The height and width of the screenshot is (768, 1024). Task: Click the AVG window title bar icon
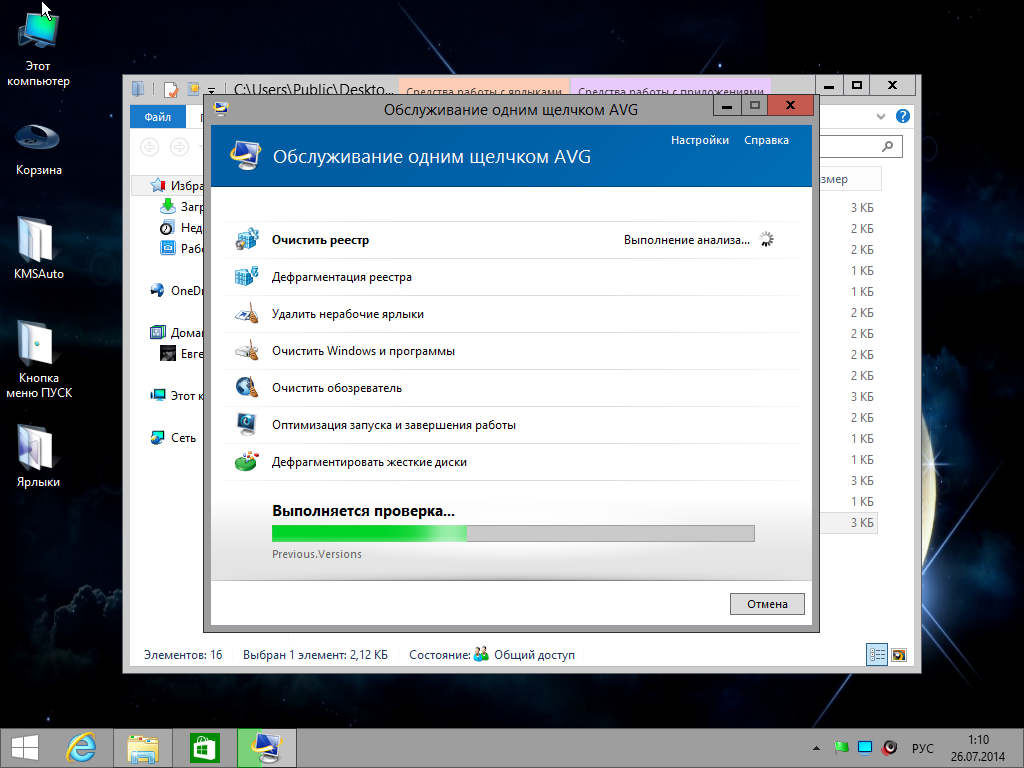(x=221, y=108)
